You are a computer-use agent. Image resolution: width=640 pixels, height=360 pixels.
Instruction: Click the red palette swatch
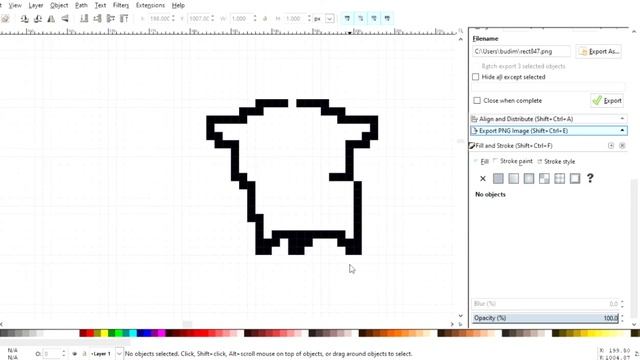tap(90, 333)
